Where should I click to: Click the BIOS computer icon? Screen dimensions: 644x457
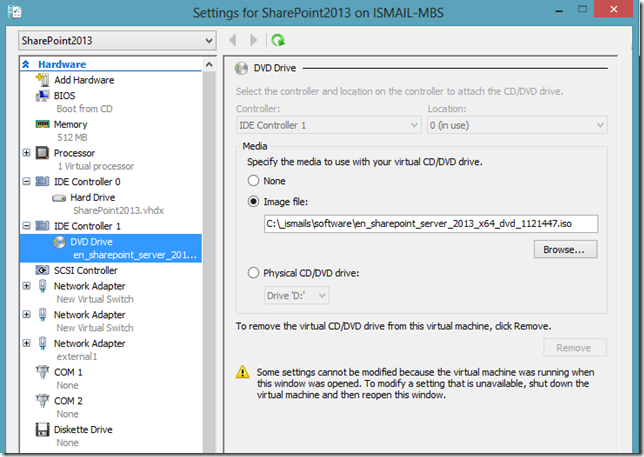click(x=42, y=96)
